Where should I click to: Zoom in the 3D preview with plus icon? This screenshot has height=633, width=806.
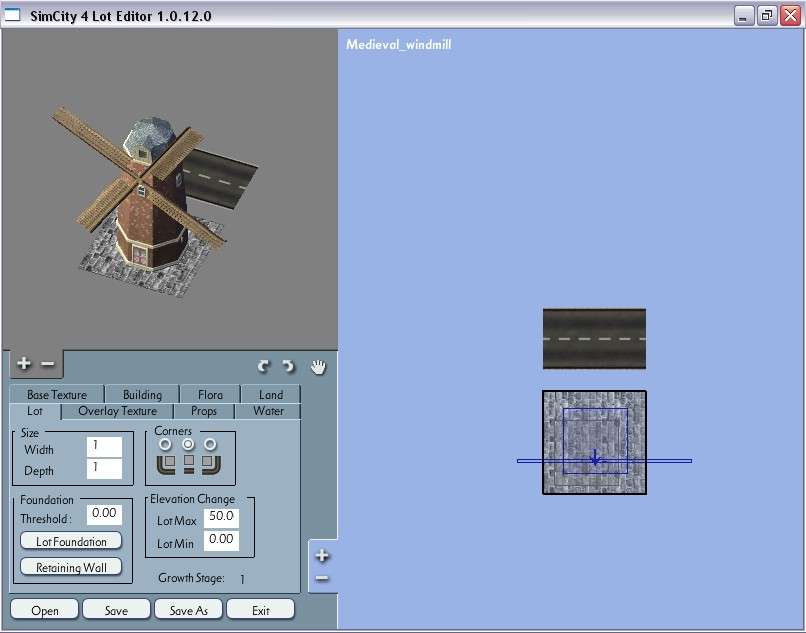(24, 364)
